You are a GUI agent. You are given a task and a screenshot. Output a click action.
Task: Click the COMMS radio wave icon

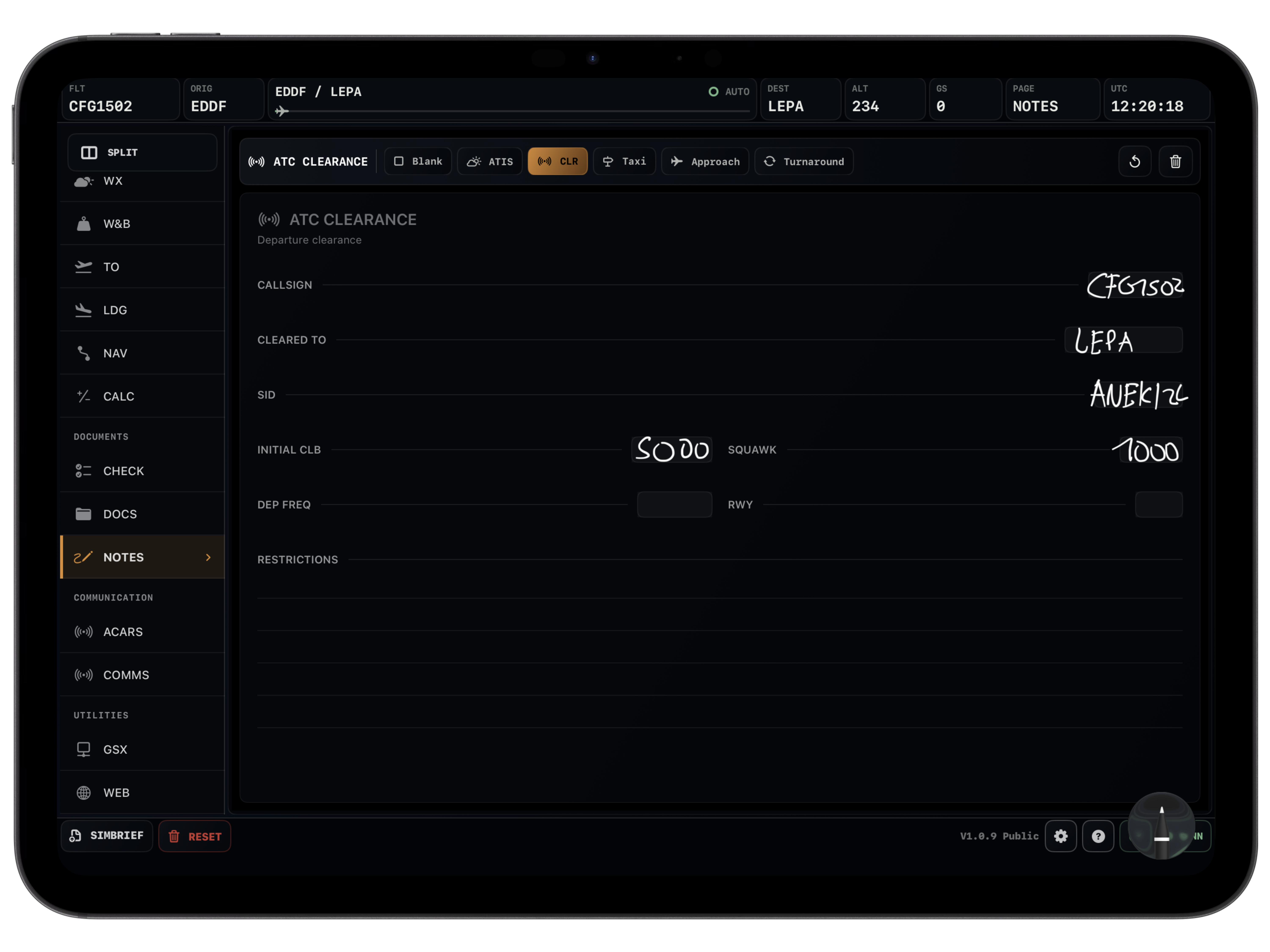point(84,675)
